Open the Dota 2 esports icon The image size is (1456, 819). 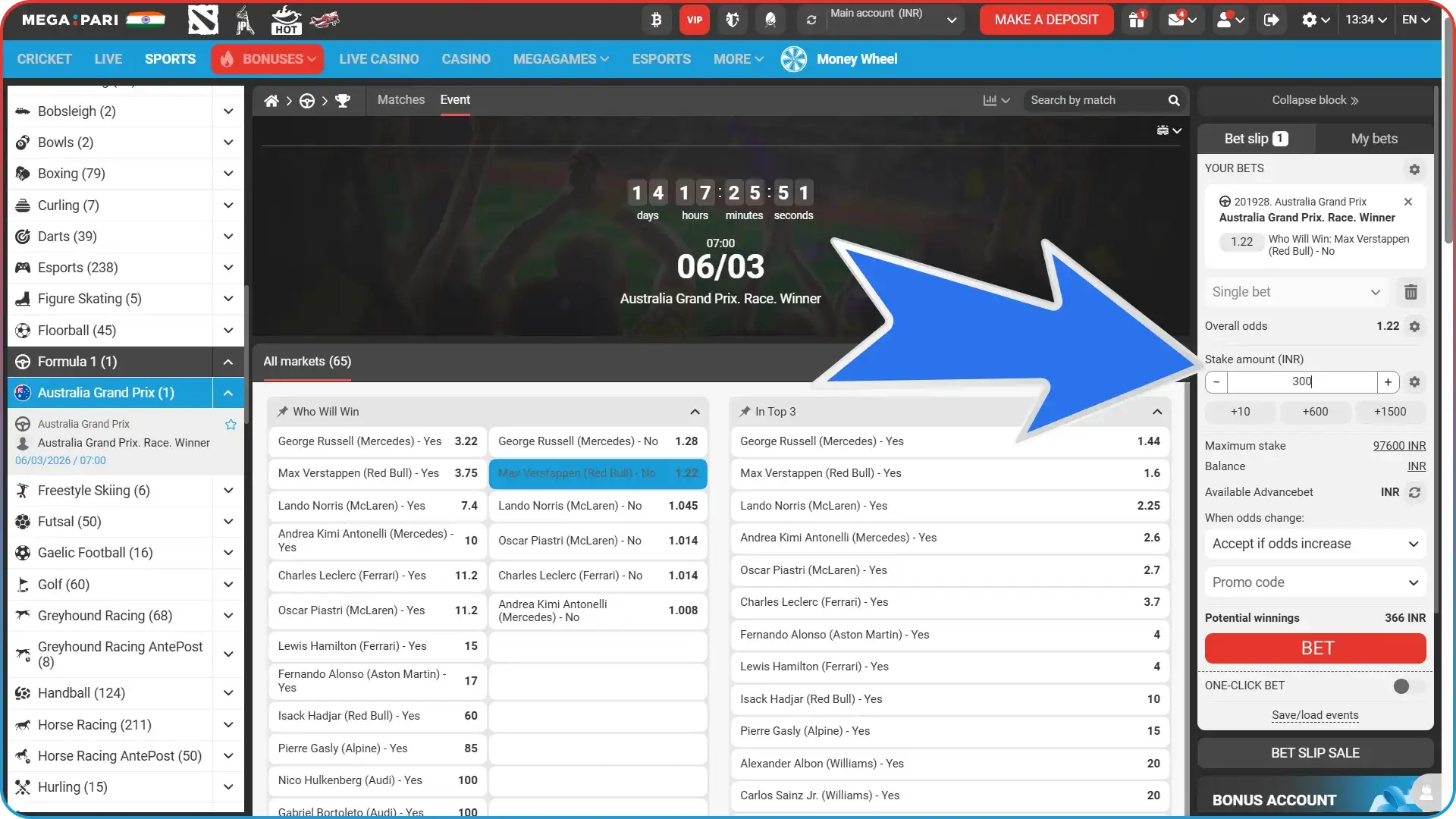(202, 20)
